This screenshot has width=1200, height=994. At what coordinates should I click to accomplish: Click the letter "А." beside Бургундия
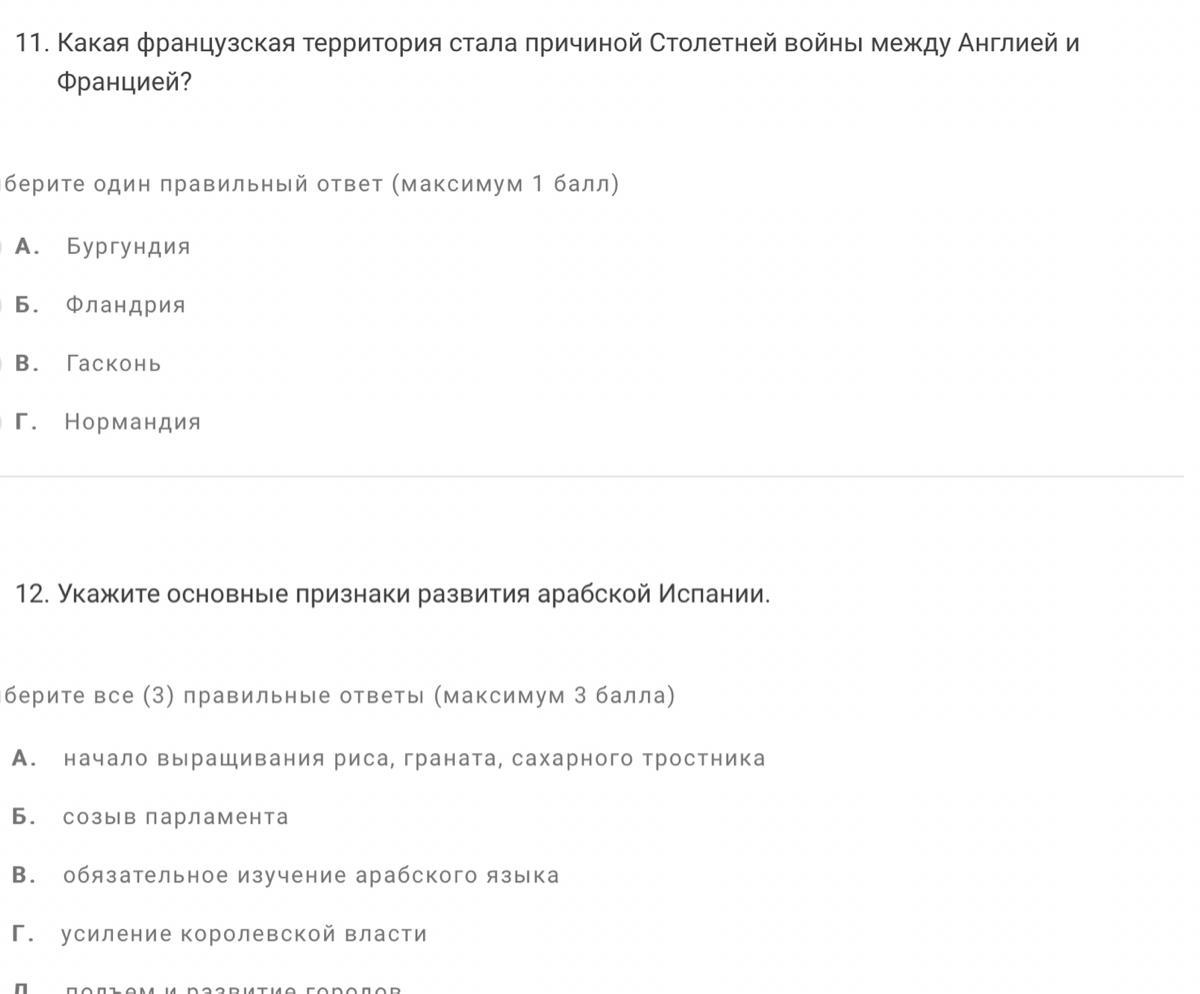[27, 247]
